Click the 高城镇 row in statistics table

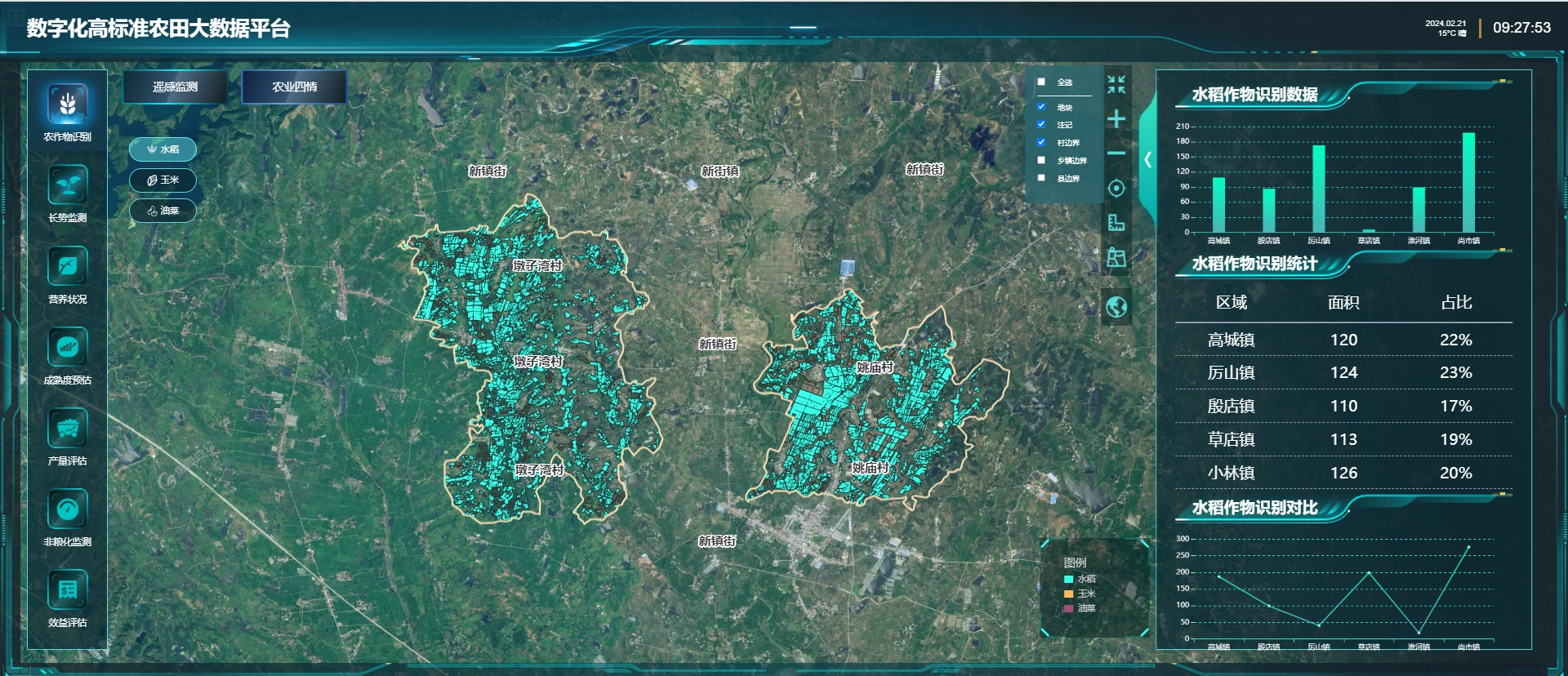1343,340
